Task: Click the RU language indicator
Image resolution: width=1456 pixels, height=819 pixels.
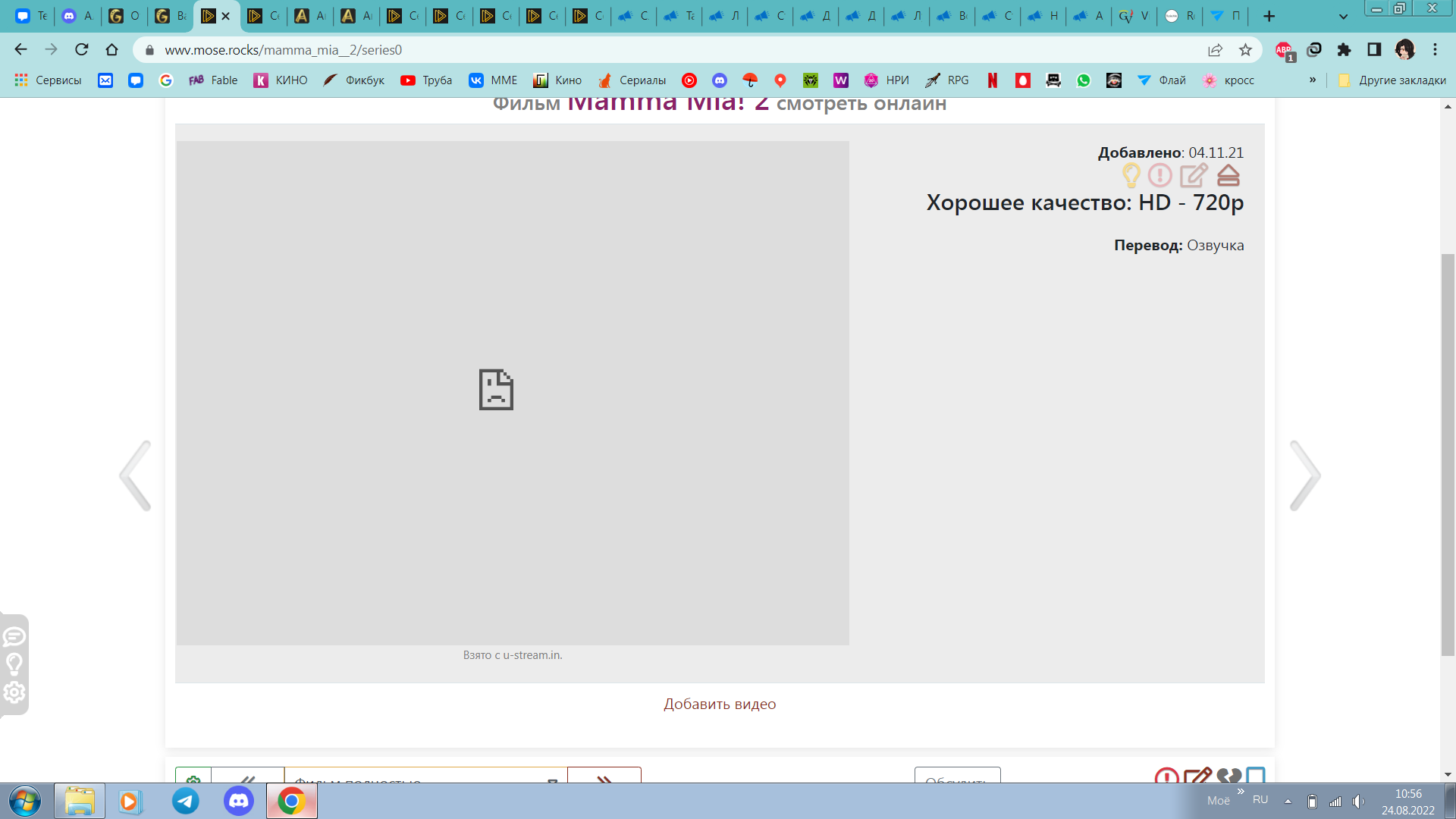Action: click(1260, 800)
